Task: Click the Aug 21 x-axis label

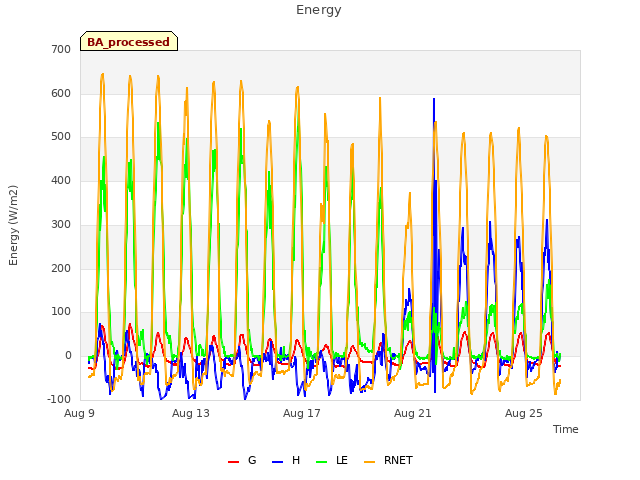Action: pos(413,413)
